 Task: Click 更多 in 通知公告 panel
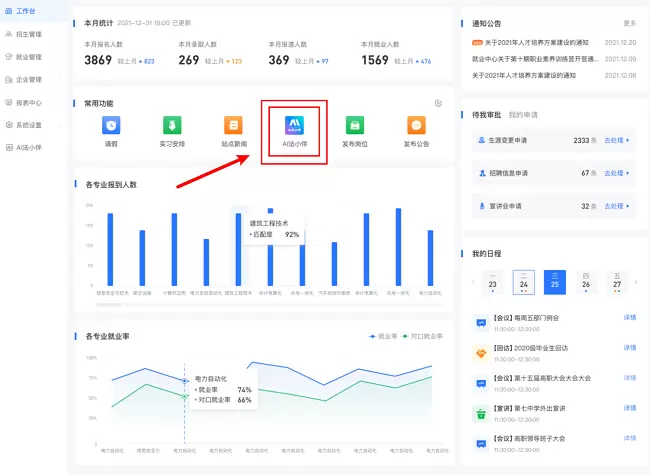pyautogui.click(x=629, y=22)
